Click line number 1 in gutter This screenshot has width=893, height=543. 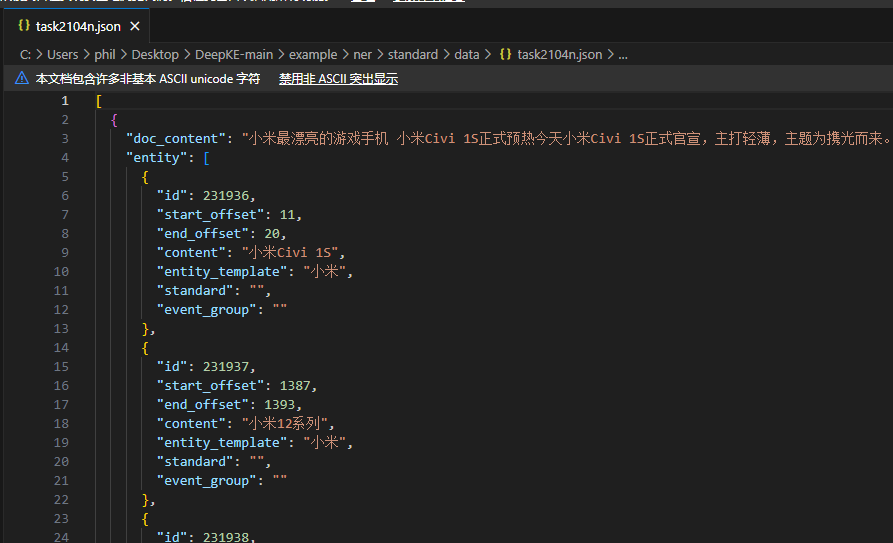click(65, 101)
